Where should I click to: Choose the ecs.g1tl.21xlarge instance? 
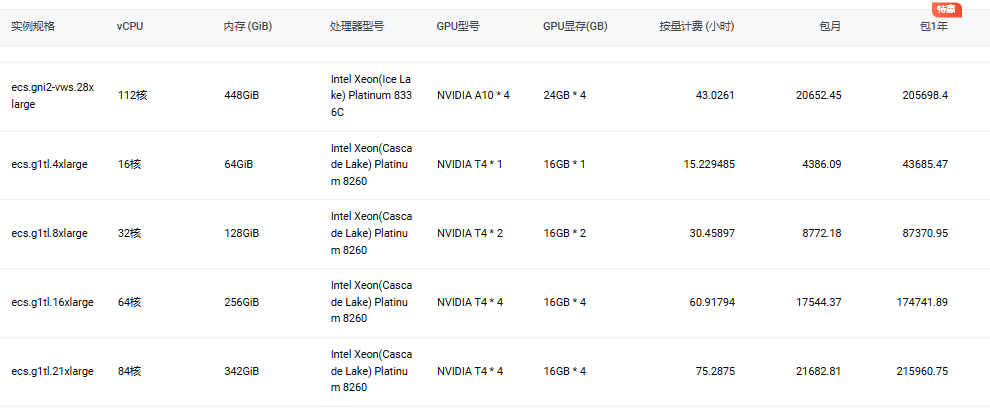click(52, 371)
